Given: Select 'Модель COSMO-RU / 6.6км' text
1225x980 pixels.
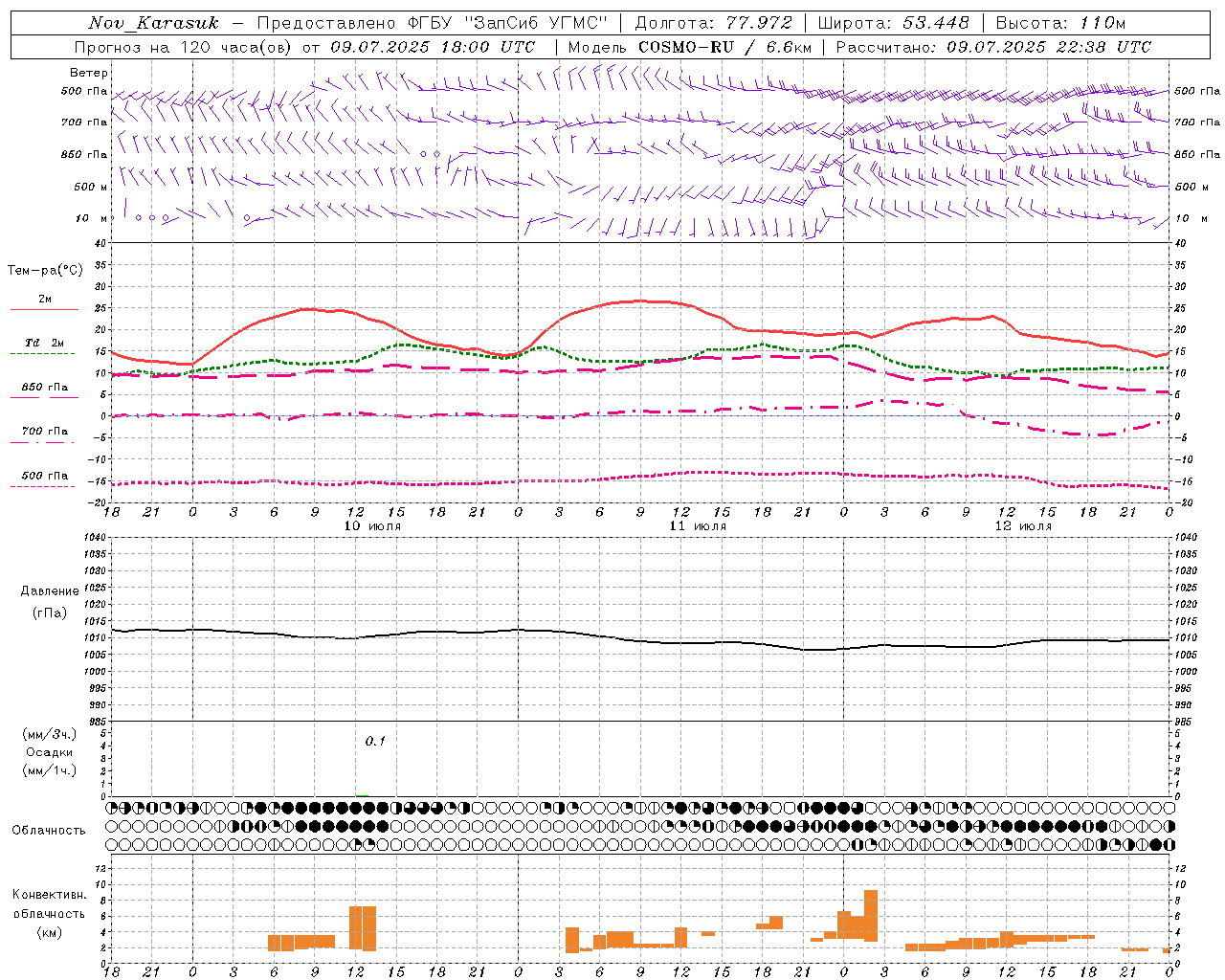Looking at the screenshot, I should [x=689, y=47].
